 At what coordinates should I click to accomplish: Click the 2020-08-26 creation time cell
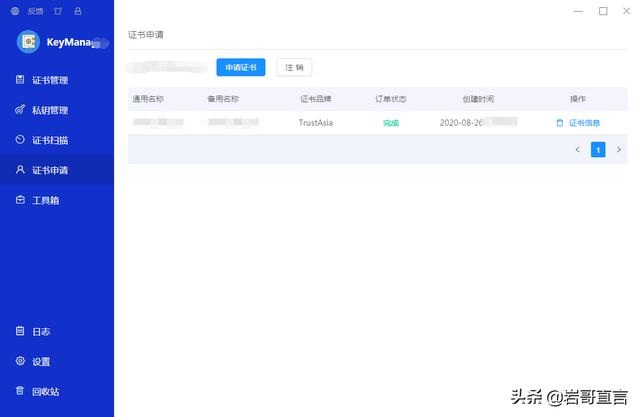point(478,122)
